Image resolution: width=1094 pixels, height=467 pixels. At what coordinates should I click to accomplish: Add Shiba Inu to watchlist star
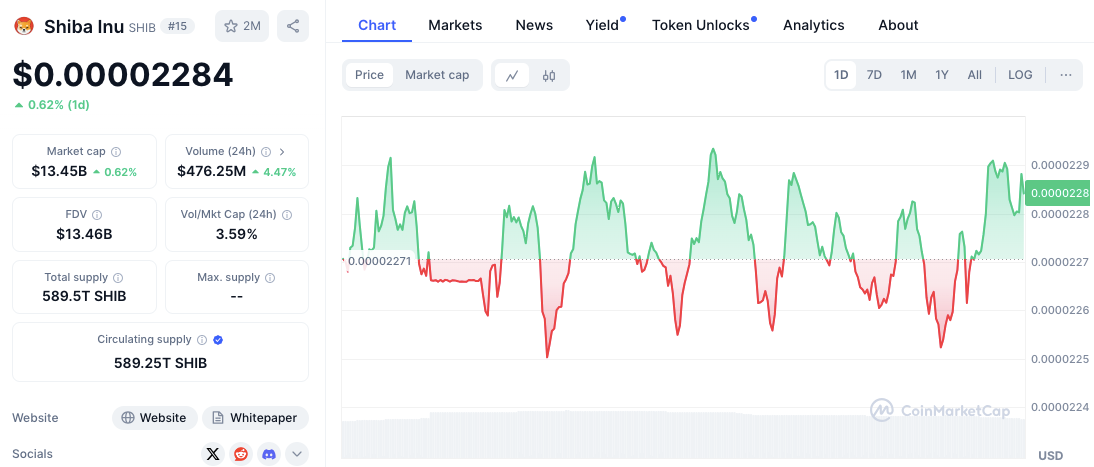pos(242,26)
